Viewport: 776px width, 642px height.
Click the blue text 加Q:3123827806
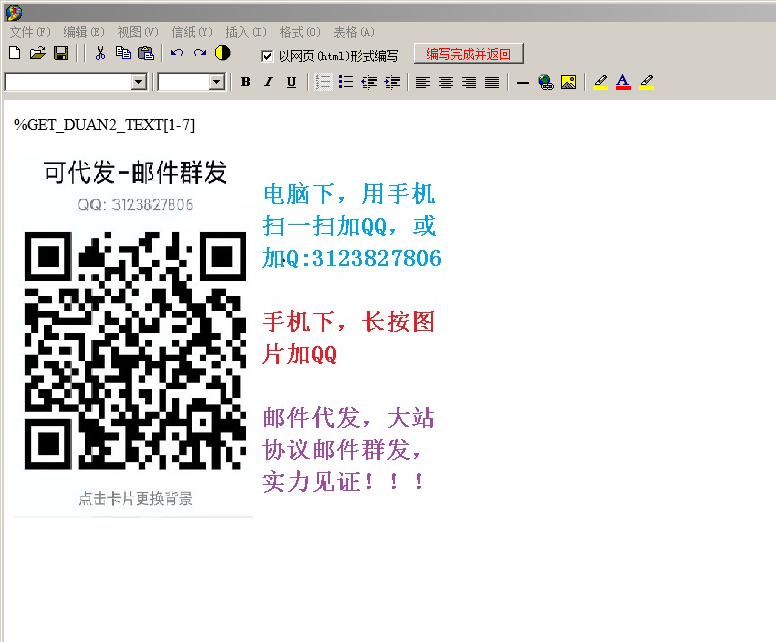(x=352, y=258)
